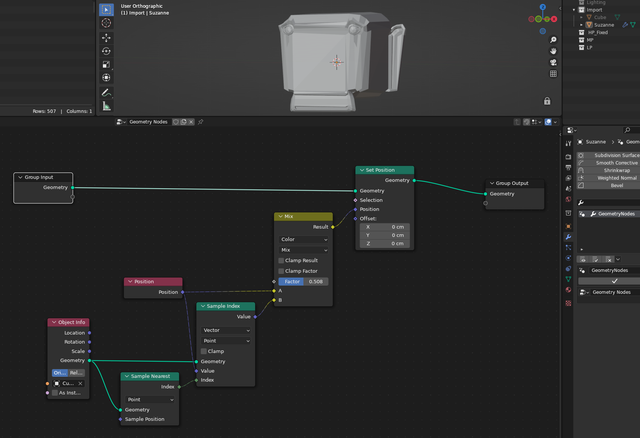Select the Measure ruler tool

click(x=106, y=106)
